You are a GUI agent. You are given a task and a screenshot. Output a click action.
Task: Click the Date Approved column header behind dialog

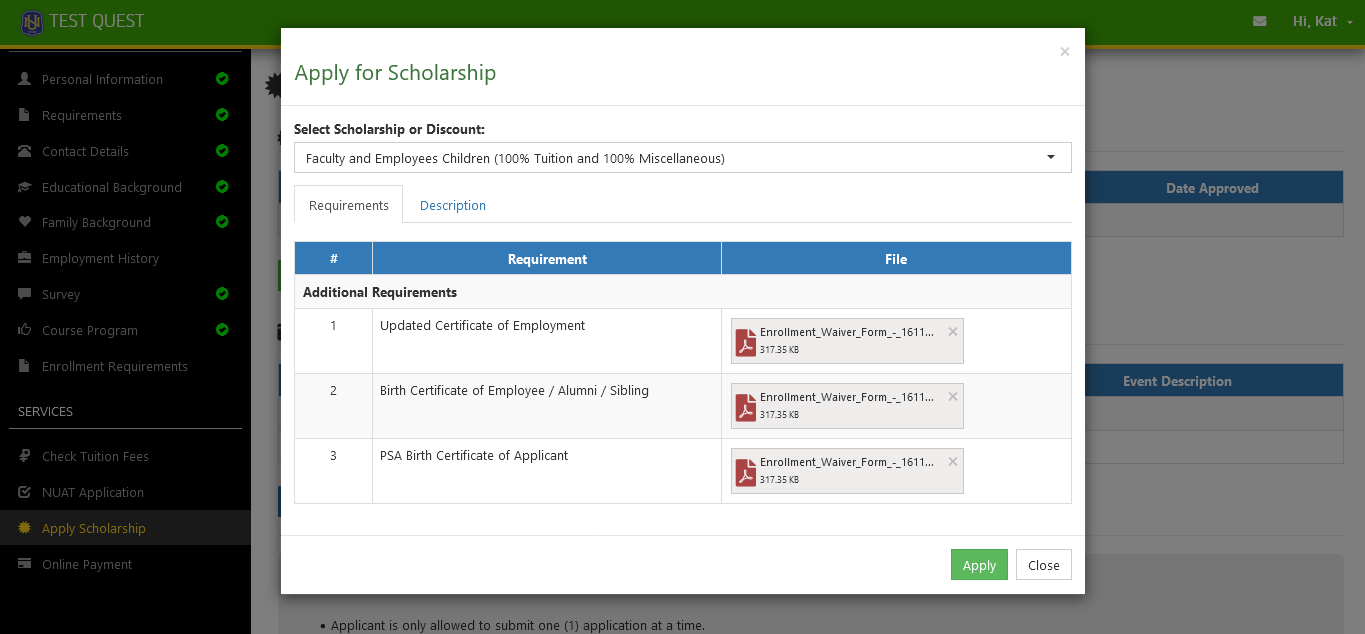(x=1213, y=188)
